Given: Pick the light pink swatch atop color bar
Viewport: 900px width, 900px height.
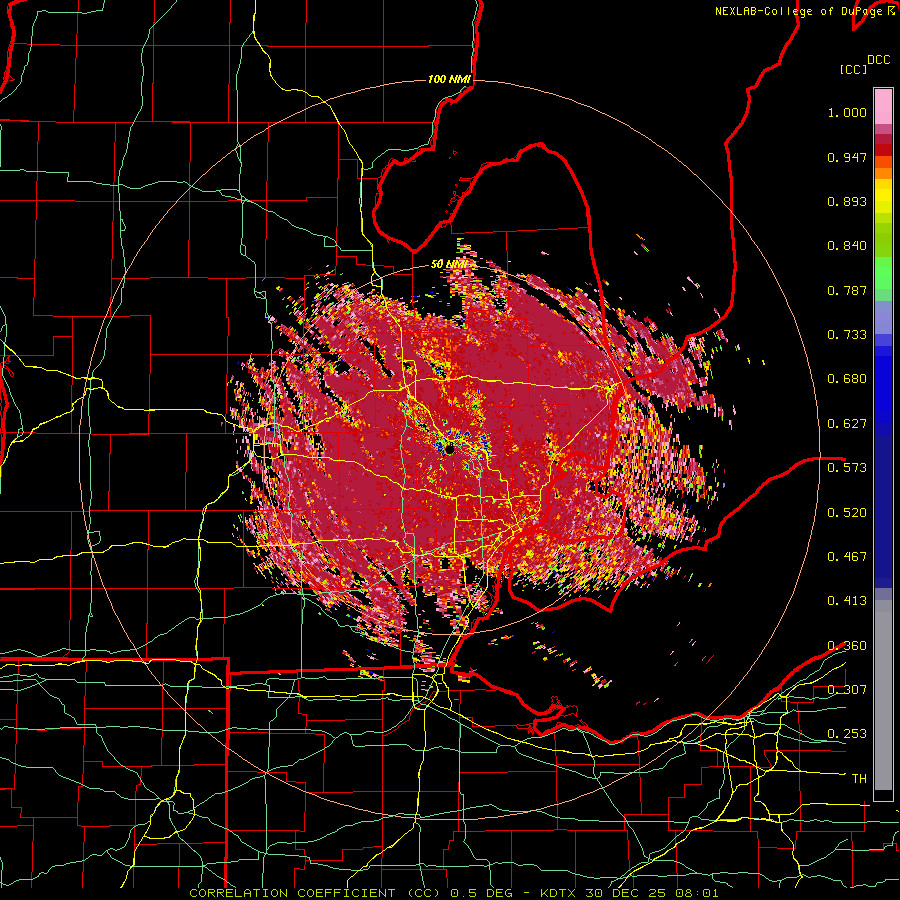Looking at the screenshot, I should 883,107.
